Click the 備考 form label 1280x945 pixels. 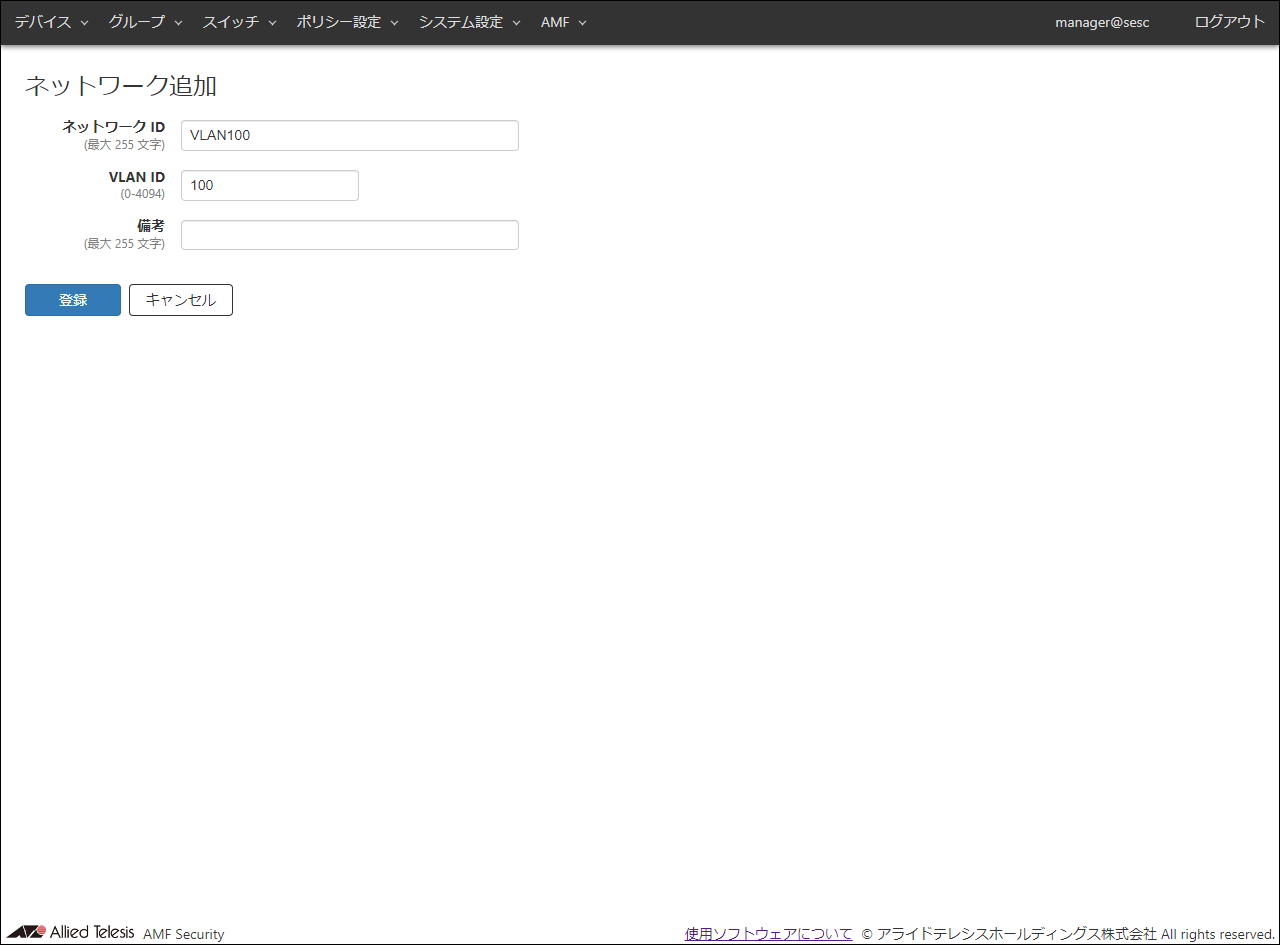150,226
